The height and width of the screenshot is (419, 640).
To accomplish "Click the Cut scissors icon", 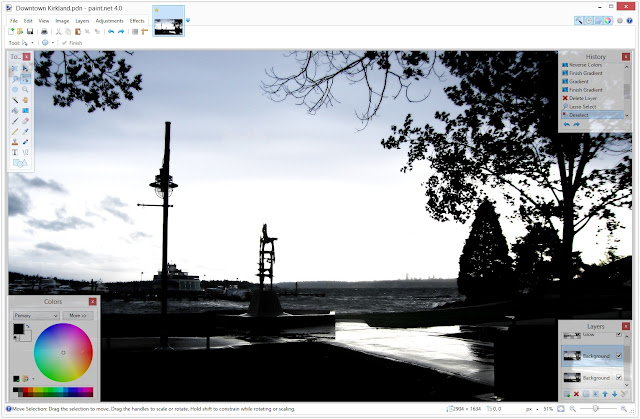I will (58, 31).
